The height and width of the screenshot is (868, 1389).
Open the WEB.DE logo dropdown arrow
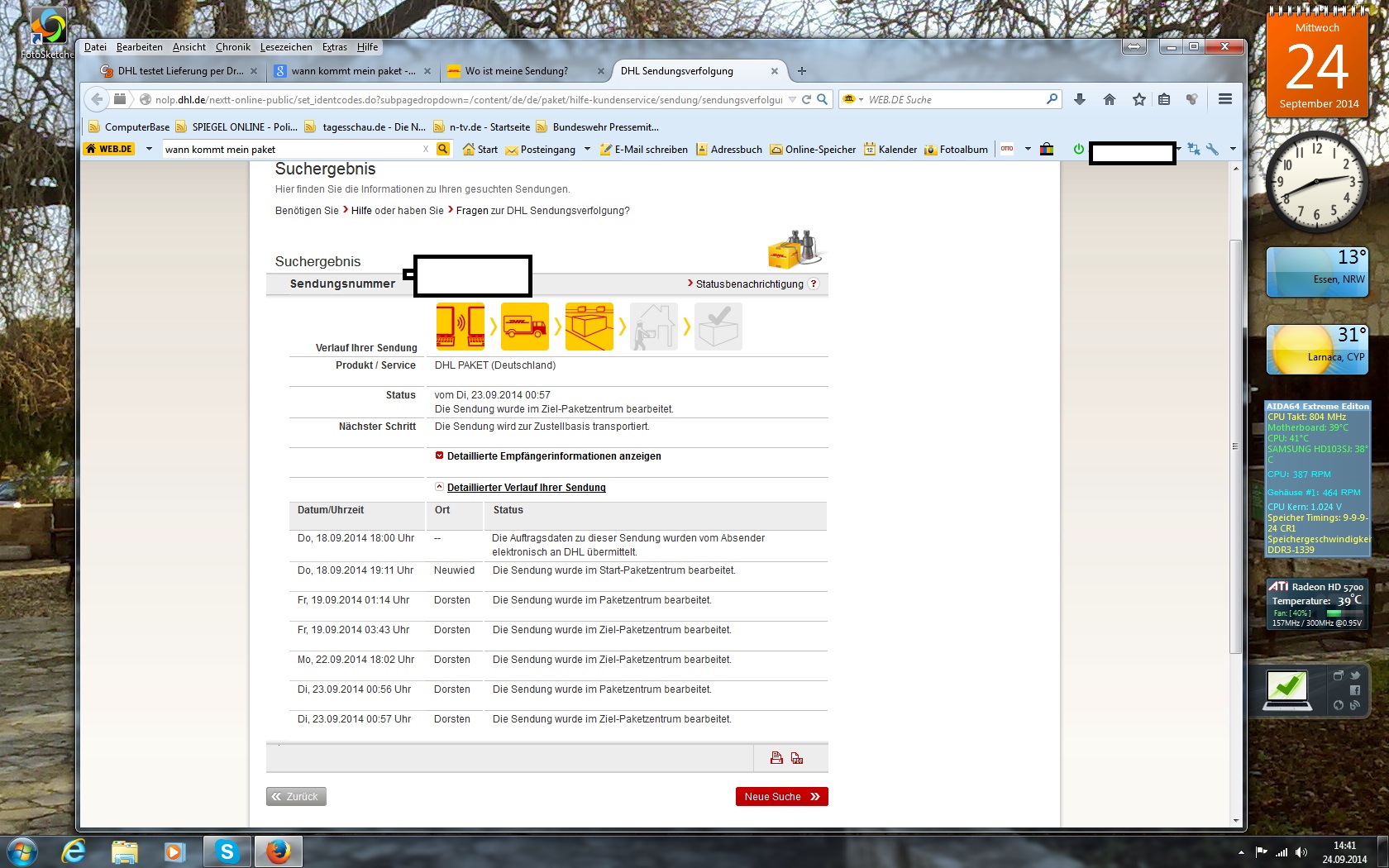click(x=149, y=149)
